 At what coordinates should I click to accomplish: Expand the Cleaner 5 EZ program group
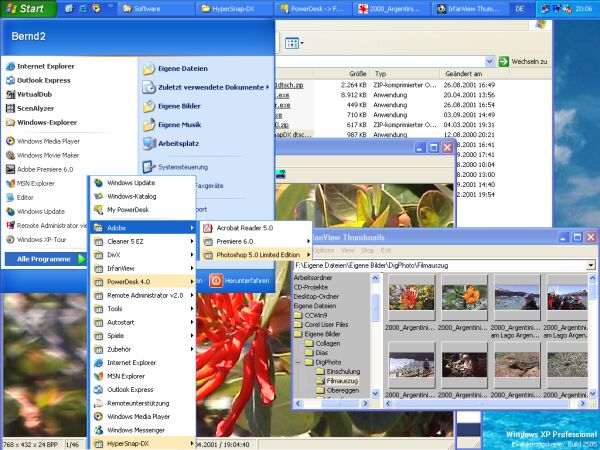point(143,241)
